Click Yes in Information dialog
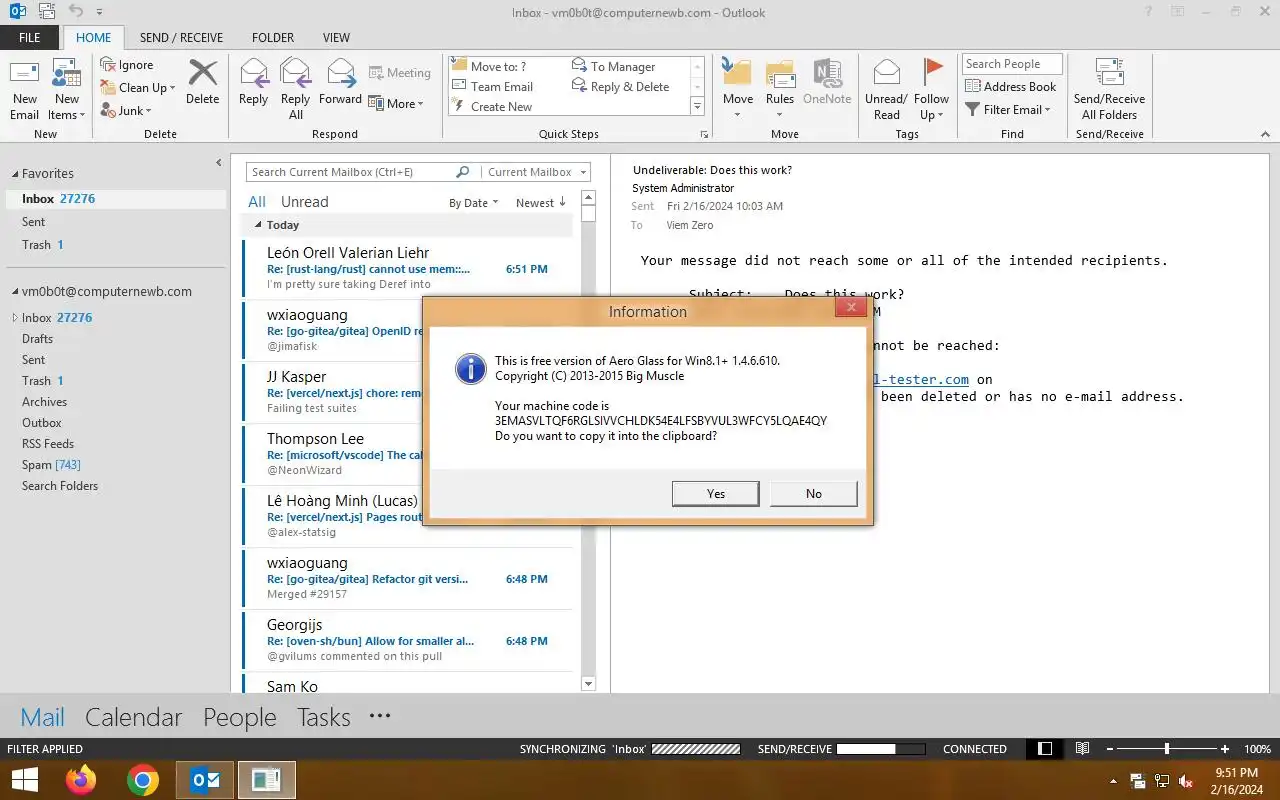 (716, 493)
